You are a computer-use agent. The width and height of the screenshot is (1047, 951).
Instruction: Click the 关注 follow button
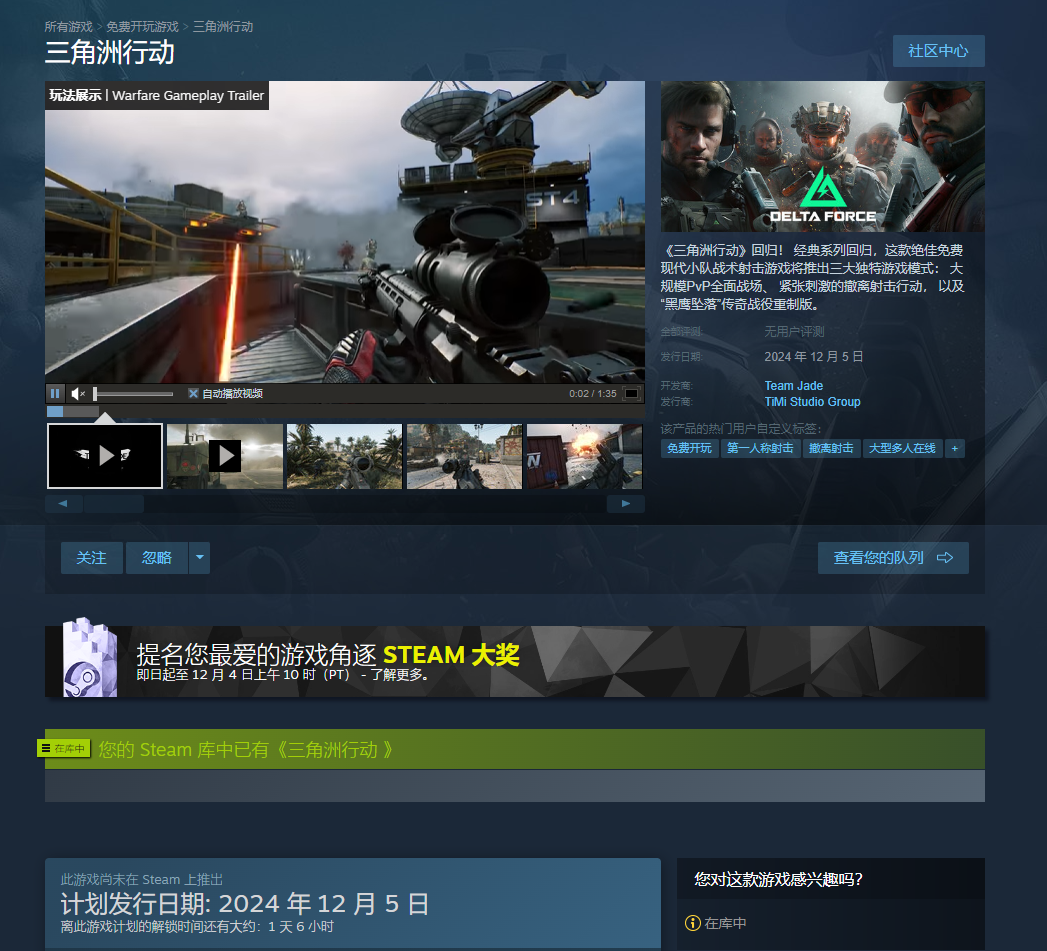(x=91, y=558)
